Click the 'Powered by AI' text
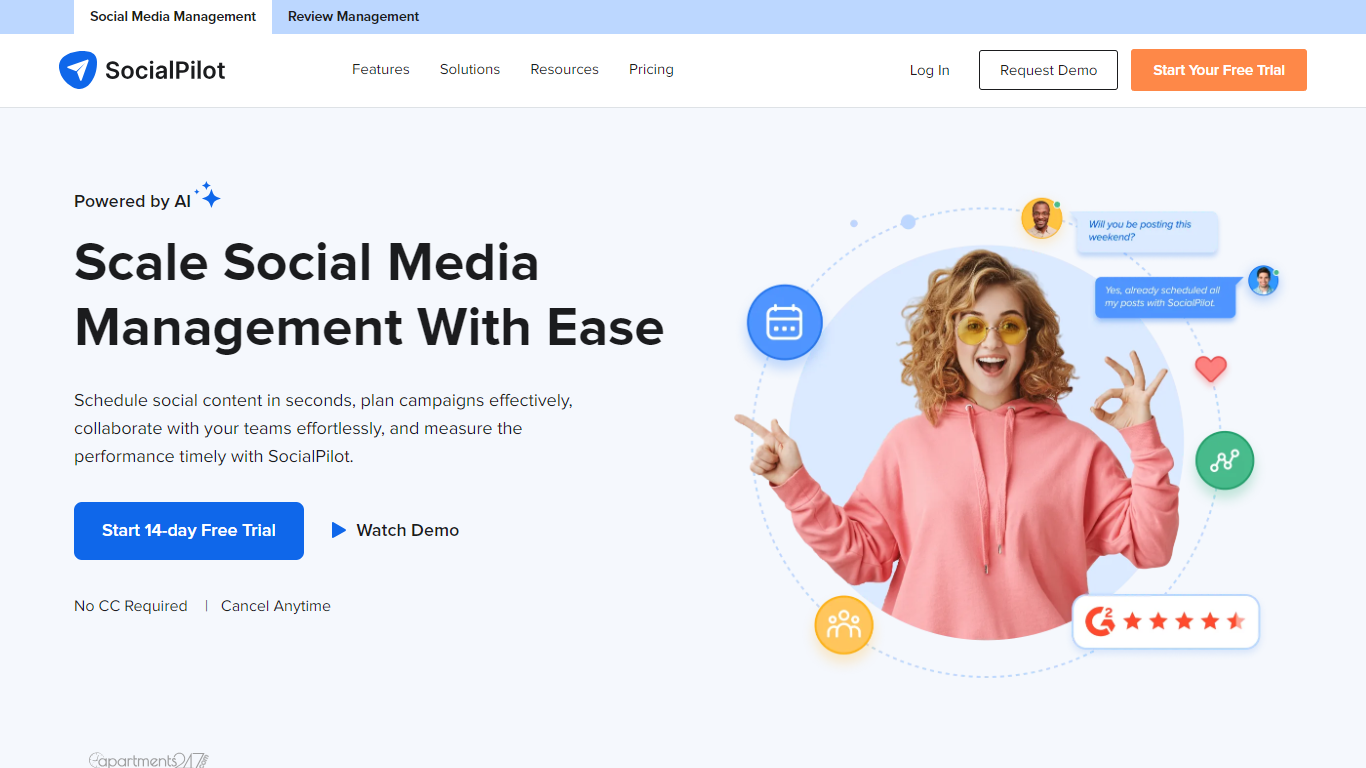Screen dimensions: 1366x768 (x=132, y=201)
